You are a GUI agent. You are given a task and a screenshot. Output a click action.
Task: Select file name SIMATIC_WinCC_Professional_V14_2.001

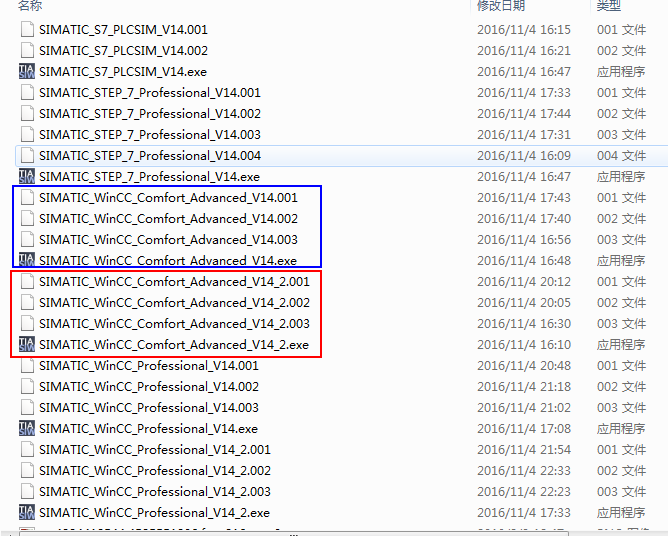point(155,450)
